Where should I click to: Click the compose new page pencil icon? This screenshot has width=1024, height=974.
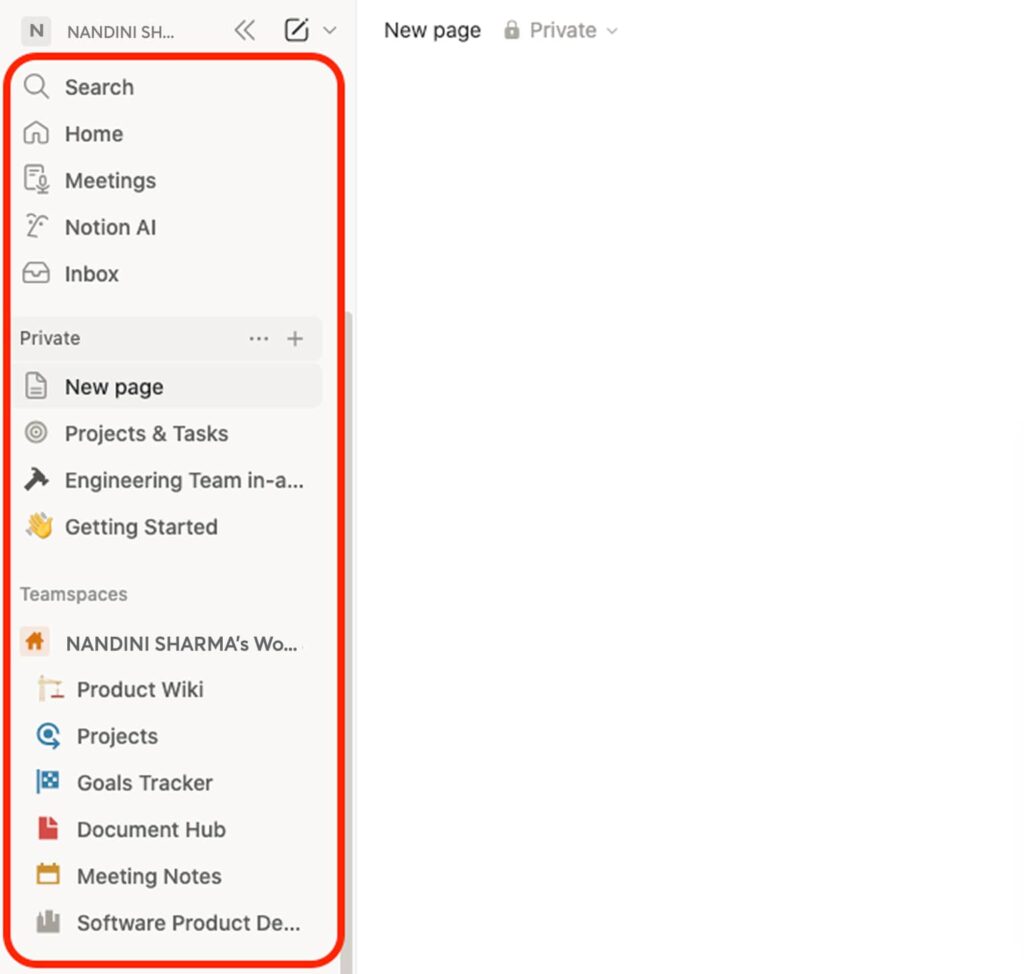tap(295, 30)
